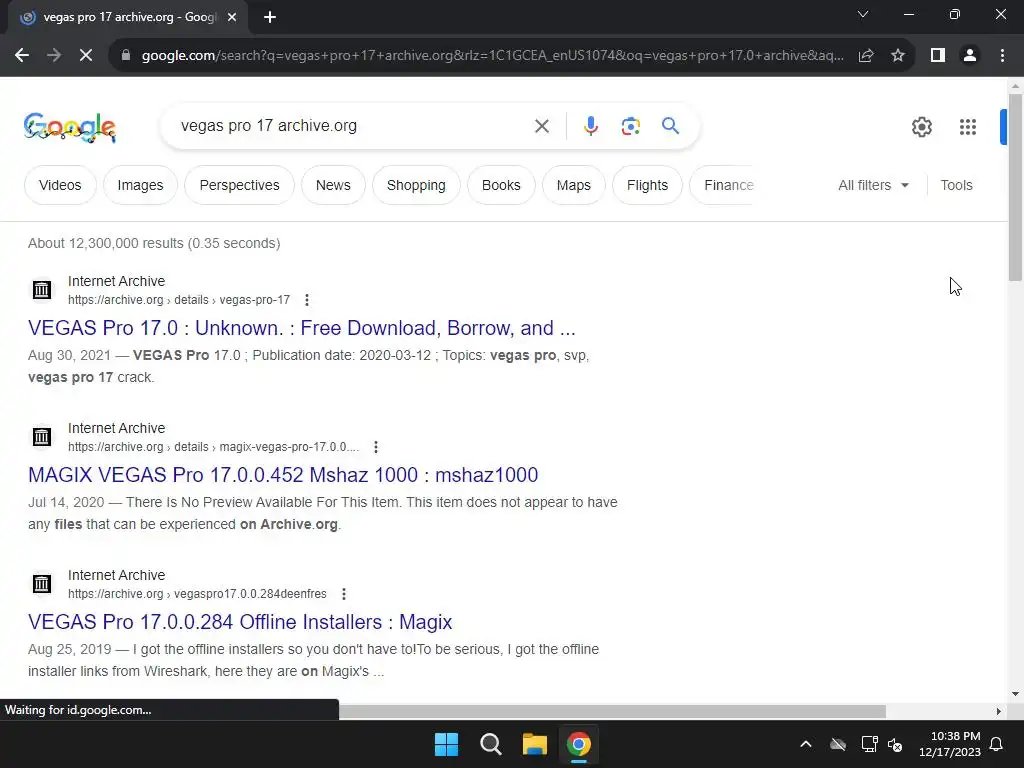Screen dimensions: 1024x768
Task: Open options for magix-vegas-pro result
Action: click(376, 447)
